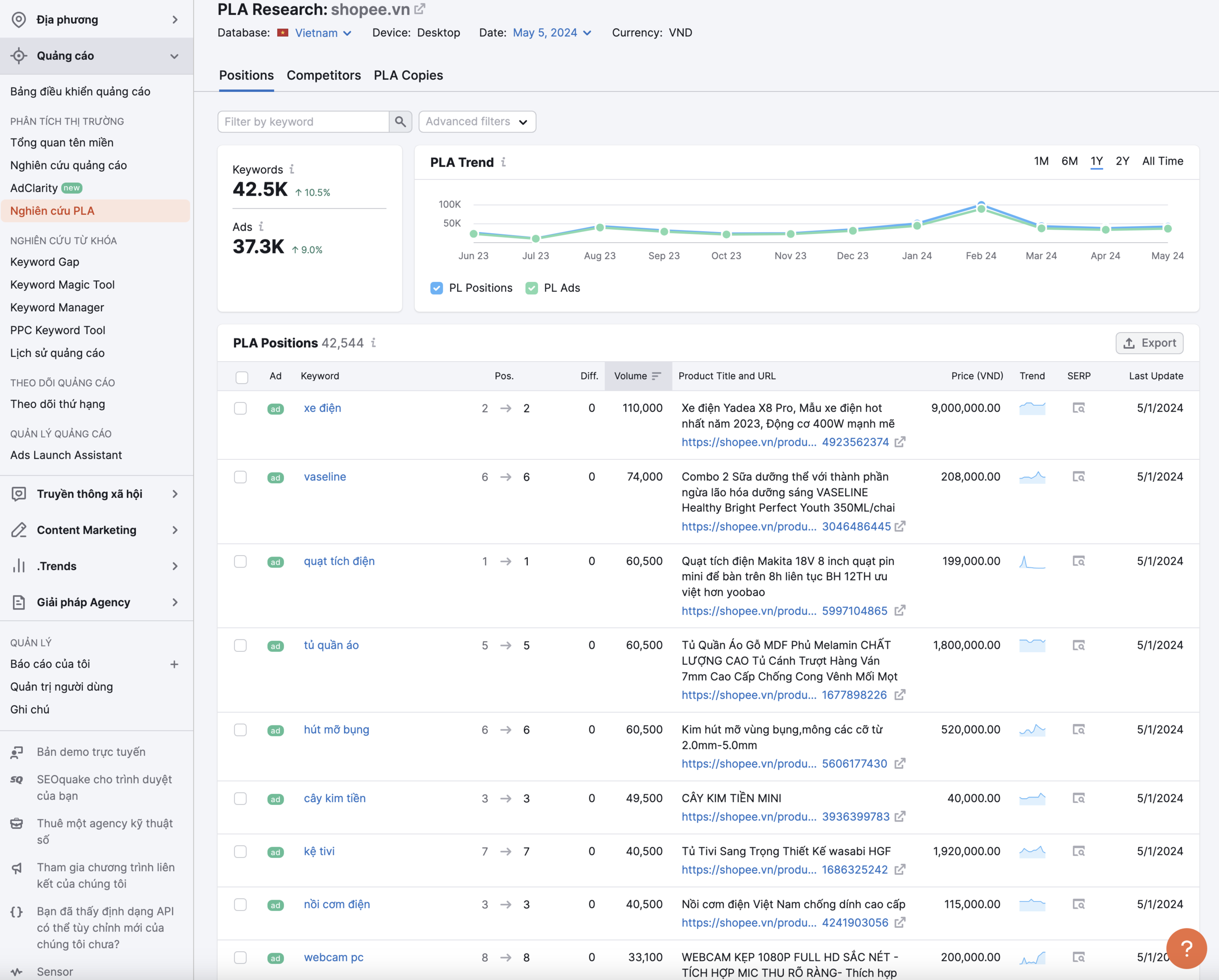Expand the .Trends sidebar section
The height and width of the screenshot is (980, 1219).
(x=175, y=566)
